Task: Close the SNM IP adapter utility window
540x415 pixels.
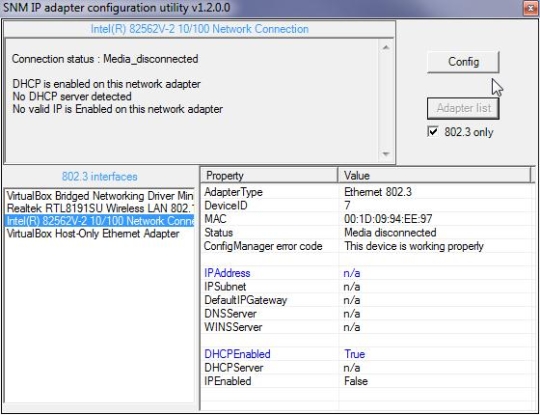Action: tap(531, 8)
